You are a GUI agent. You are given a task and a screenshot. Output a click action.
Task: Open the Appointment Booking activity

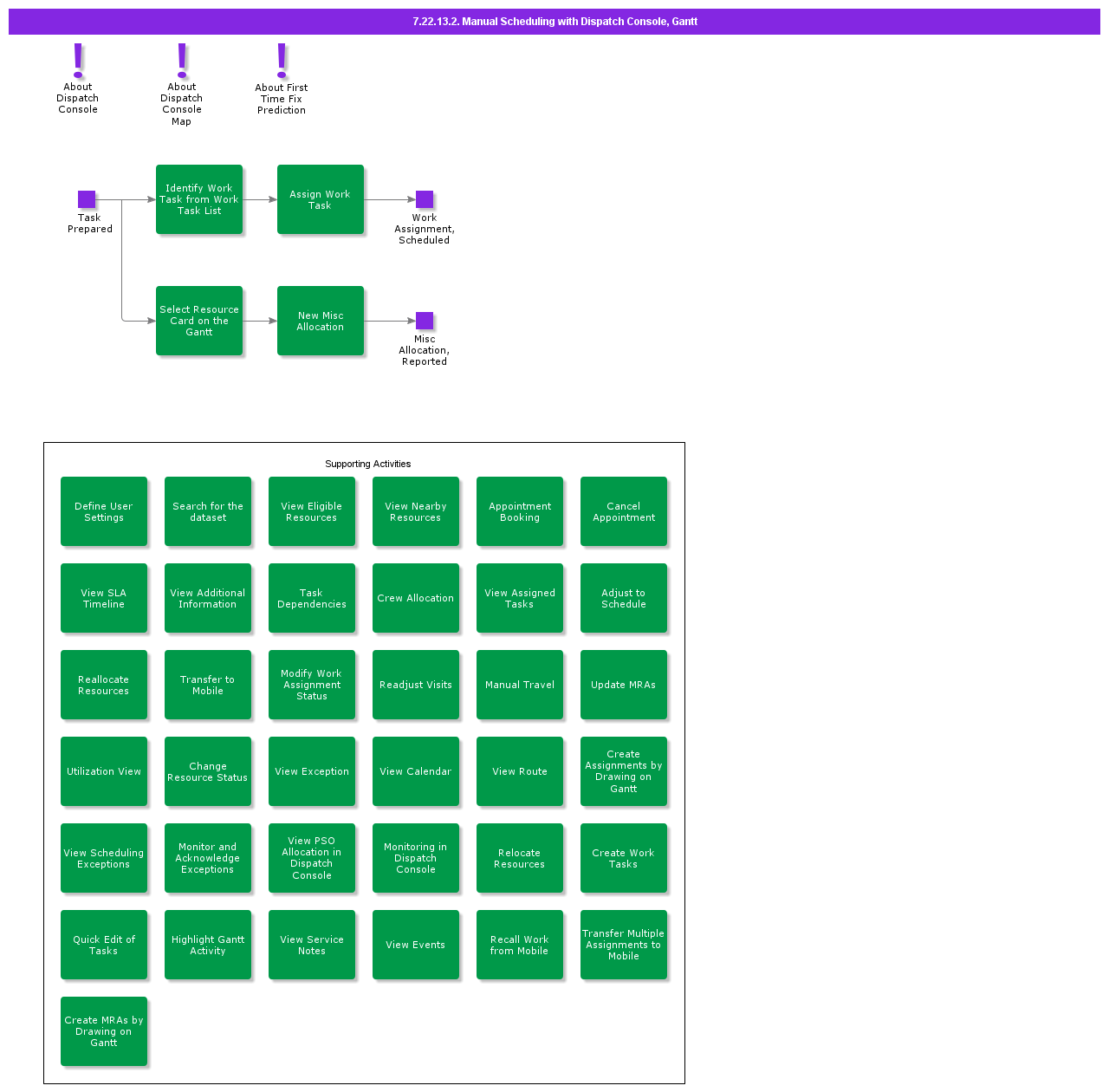(x=520, y=511)
